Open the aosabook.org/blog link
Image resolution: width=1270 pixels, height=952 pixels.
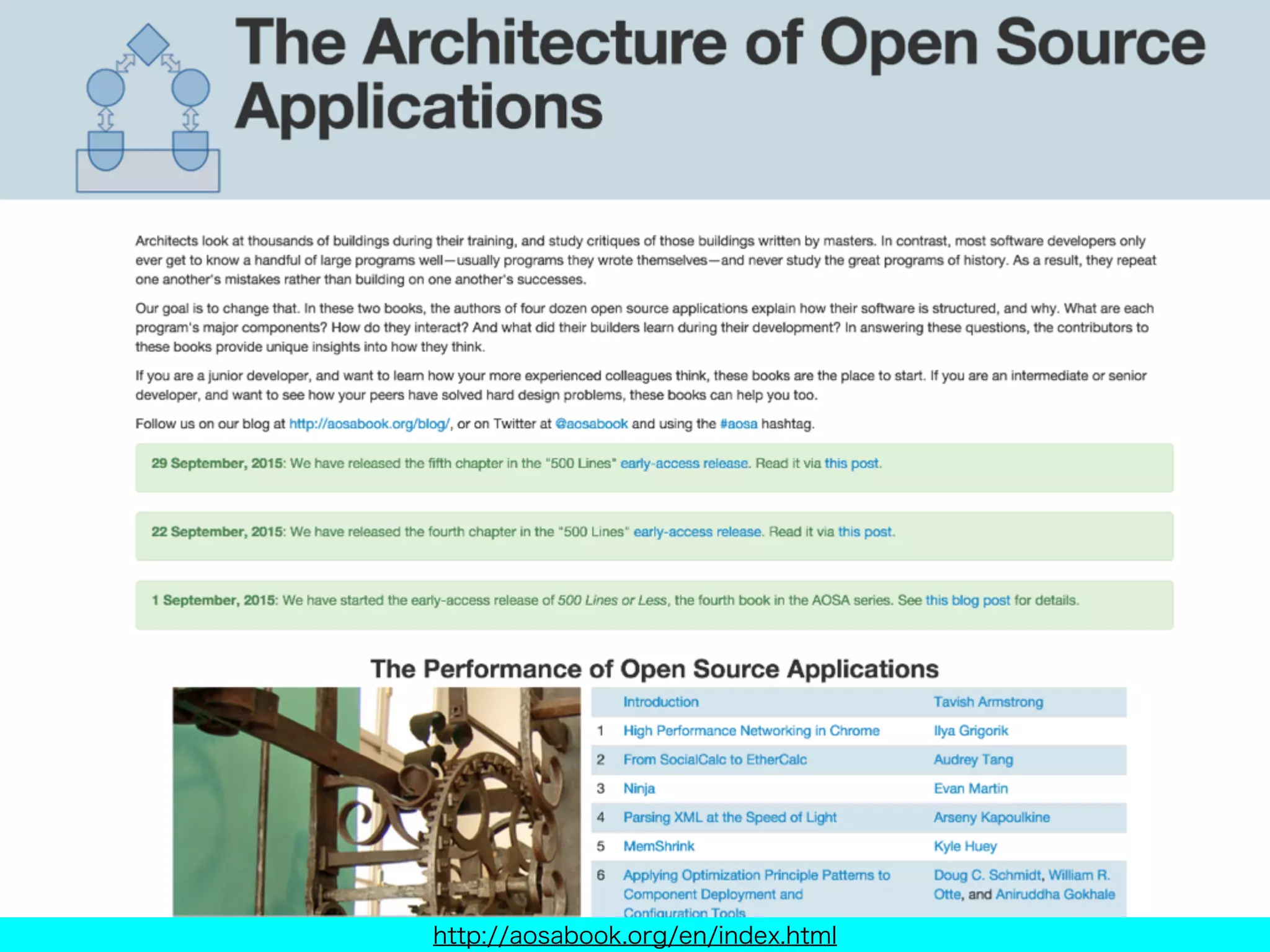pyautogui.click(x=370, y=424)
